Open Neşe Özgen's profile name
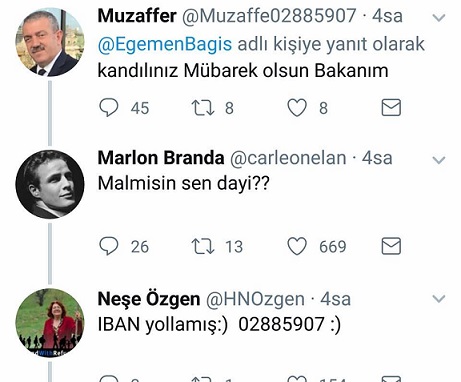Screen dimensions: 461x382 click(149, 299)
